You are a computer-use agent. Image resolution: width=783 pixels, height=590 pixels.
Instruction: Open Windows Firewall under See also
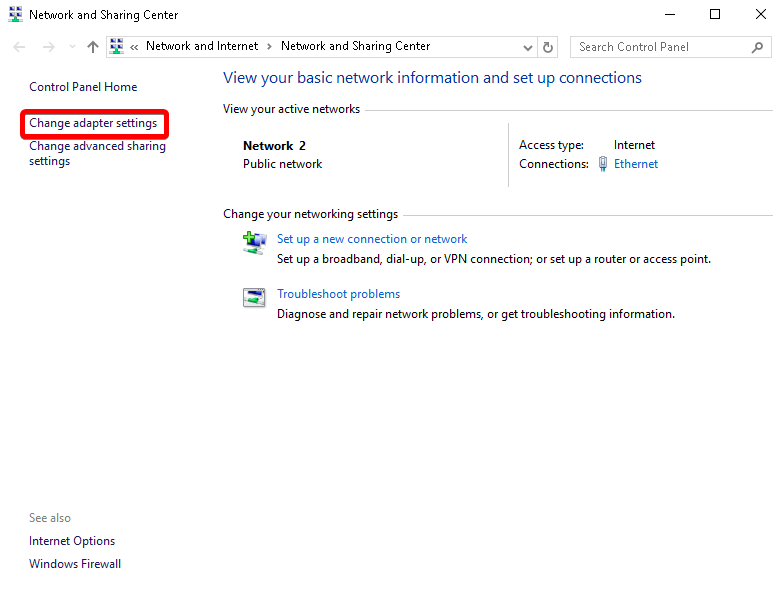(75, 564)
